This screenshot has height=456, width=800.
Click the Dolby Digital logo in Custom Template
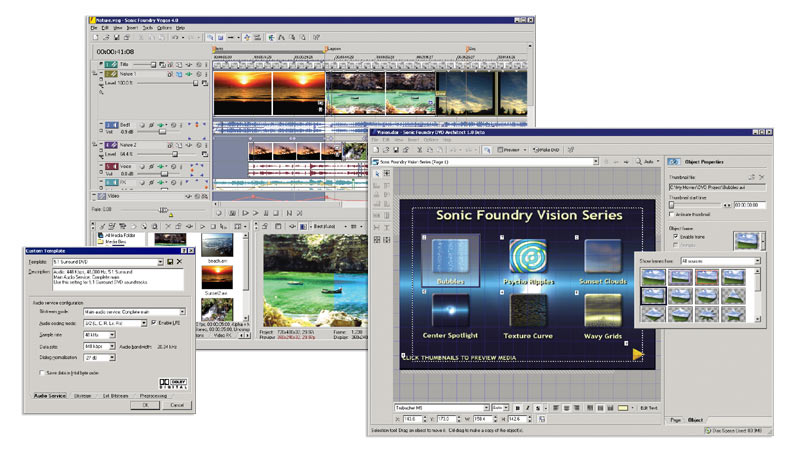173,384
